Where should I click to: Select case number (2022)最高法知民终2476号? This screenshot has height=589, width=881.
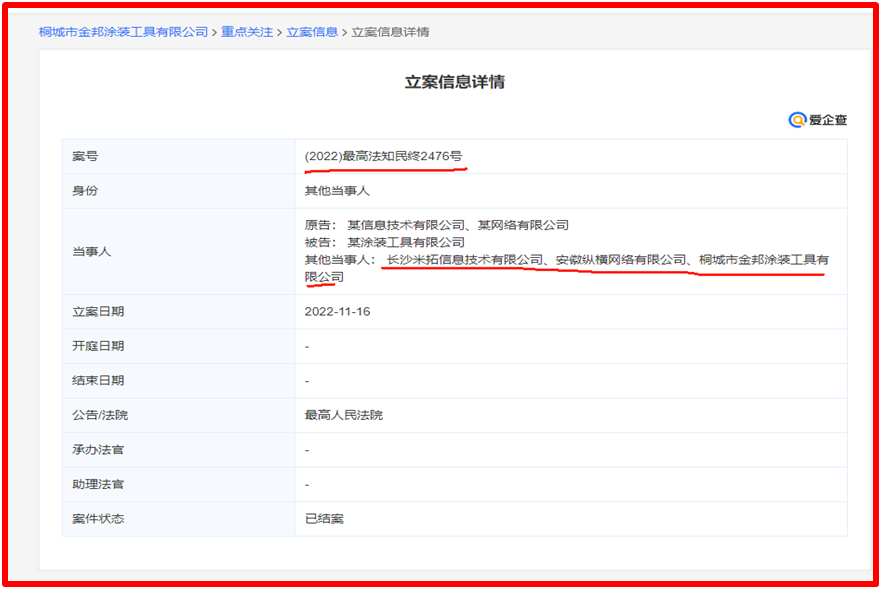(x=383, y=156)
